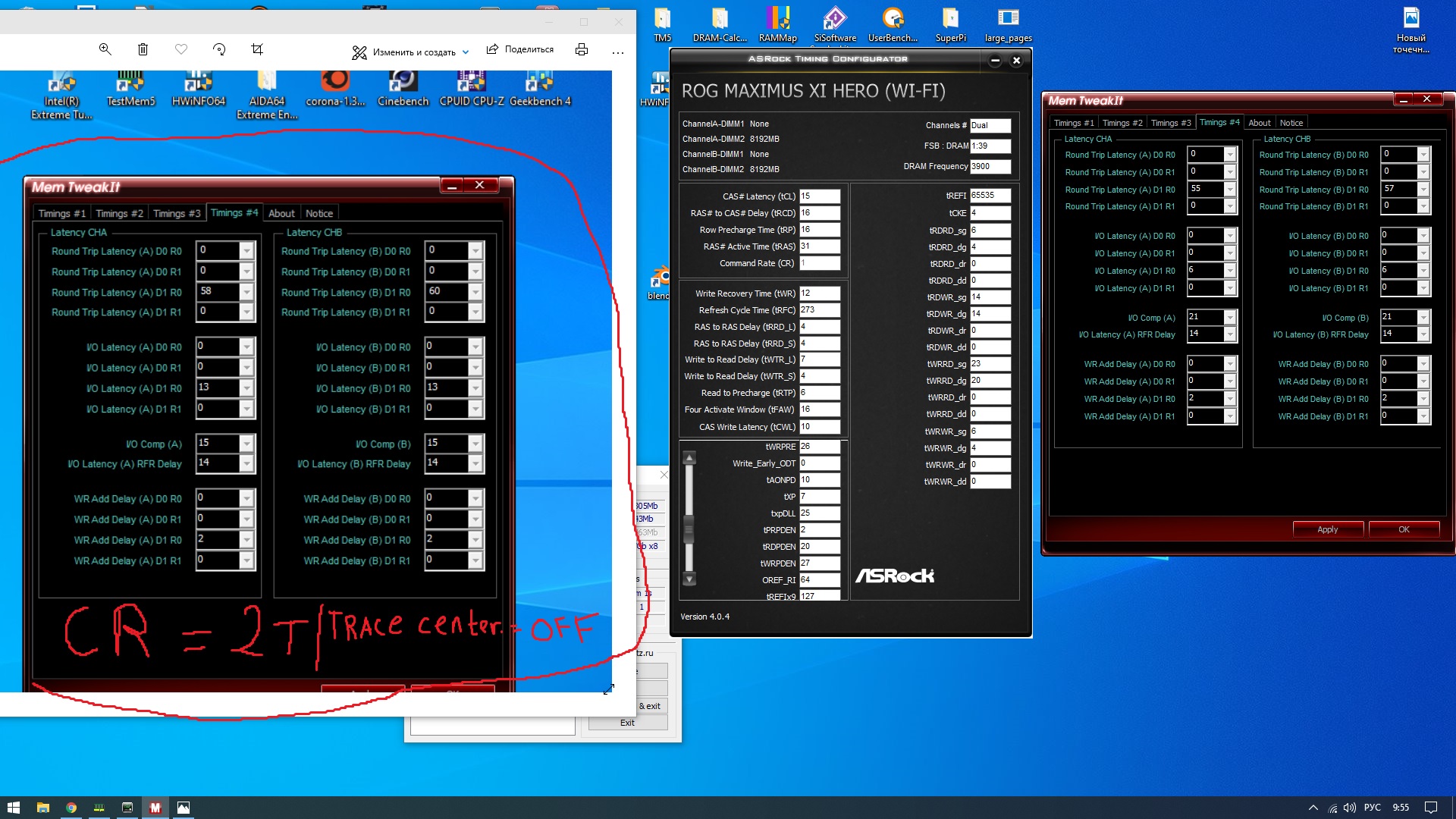Click the zoom magnifier icon in Photos toolbar
Screen dimensions: 1456x819
pyautogui.click(x=105, y=49)
